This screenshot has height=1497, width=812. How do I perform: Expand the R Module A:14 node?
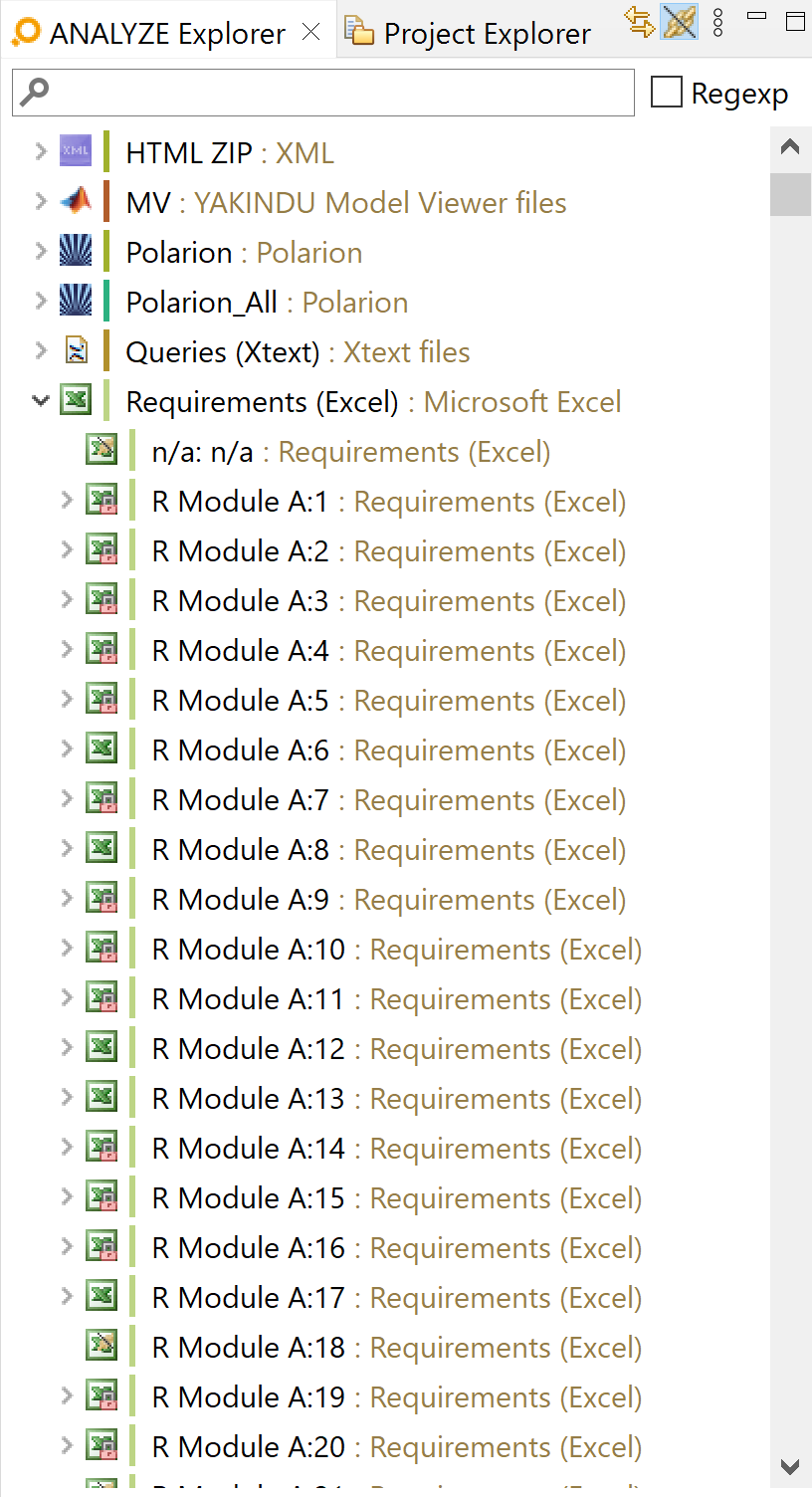pyautogui.click(x=67, y=1147)
